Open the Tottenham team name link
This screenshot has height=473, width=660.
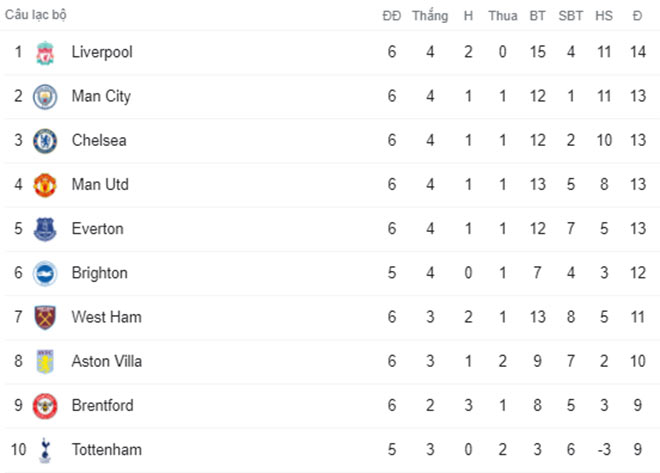click(105, 450)
